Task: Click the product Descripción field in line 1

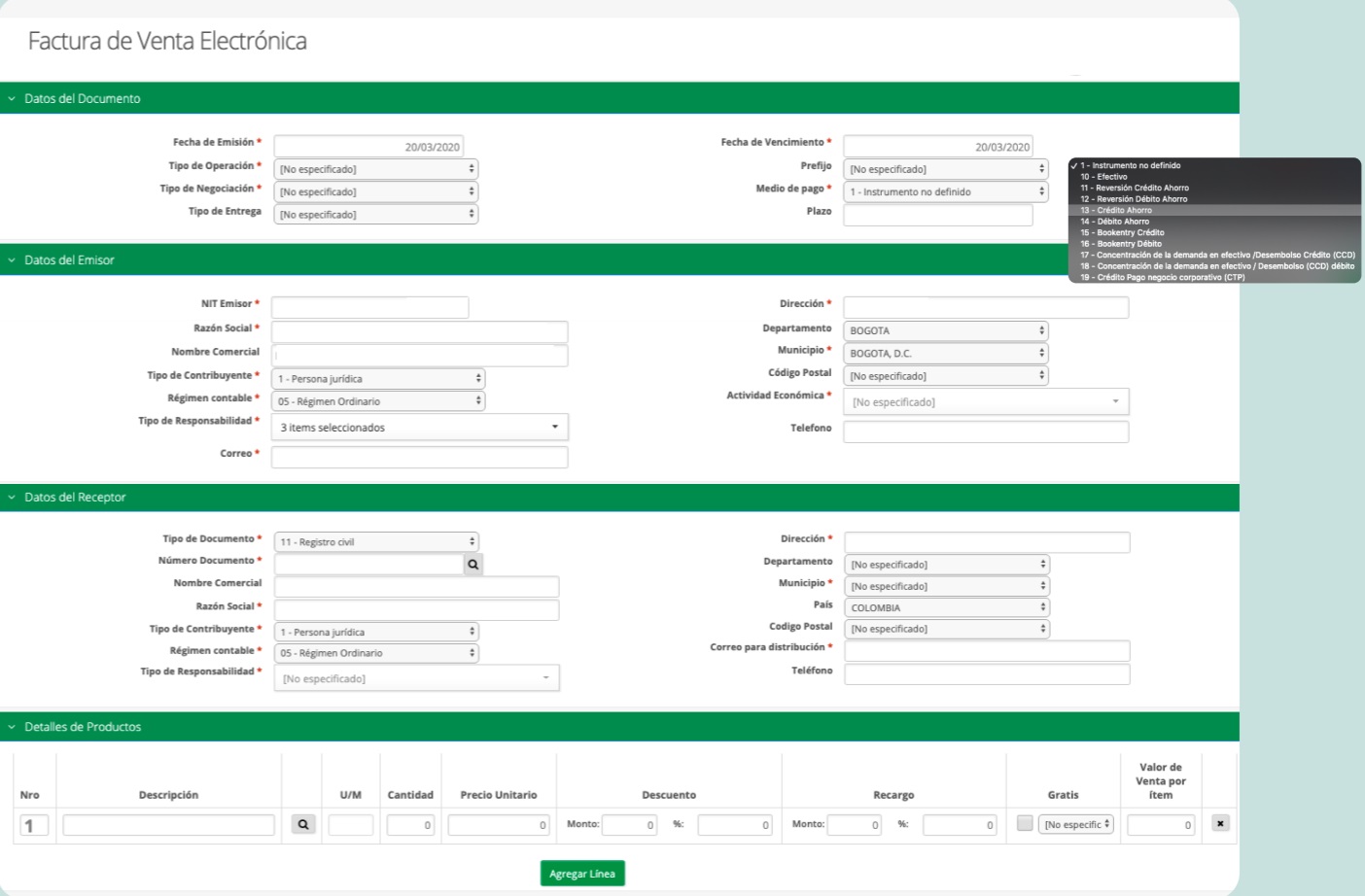Action: pyautogui.click(x=169, y=825)
